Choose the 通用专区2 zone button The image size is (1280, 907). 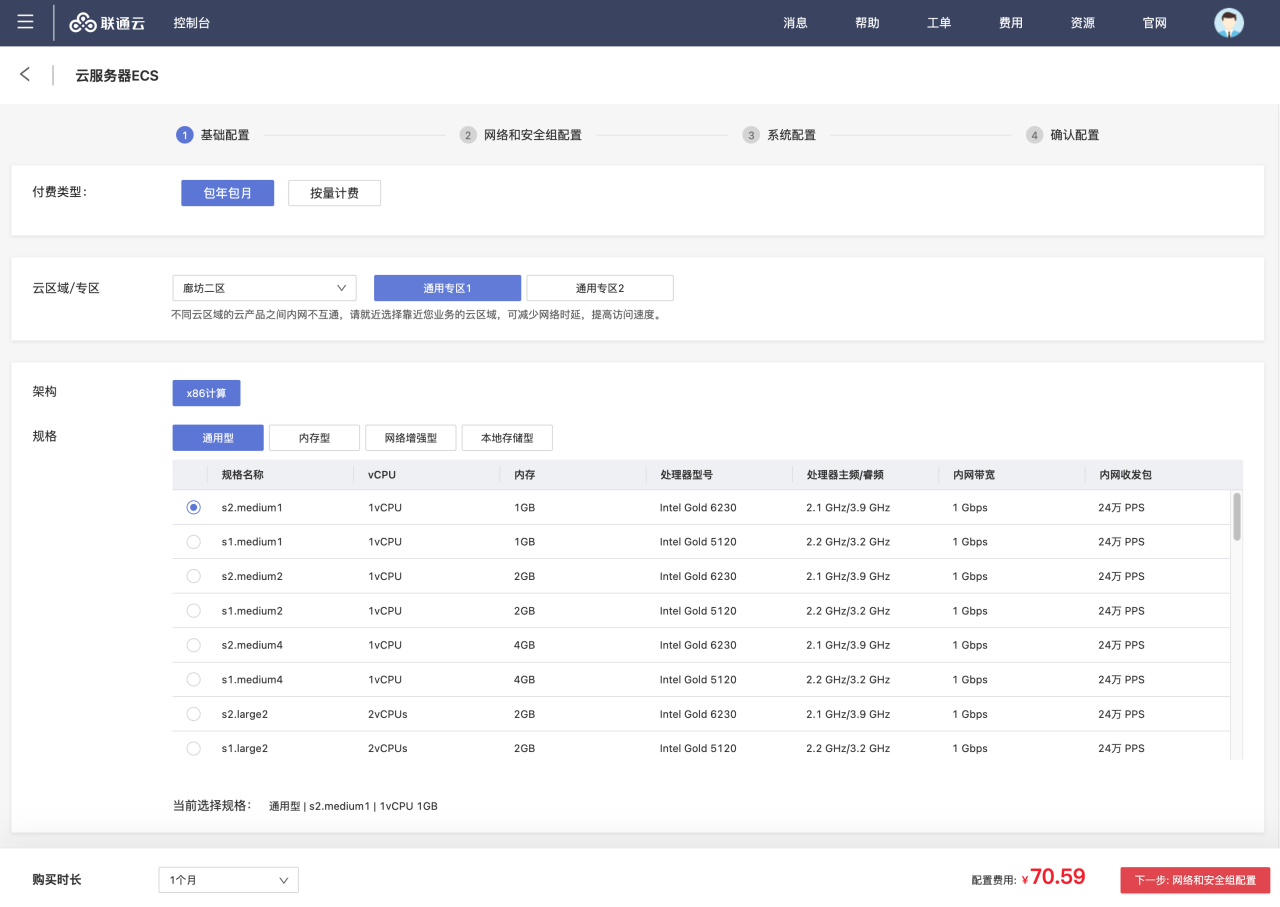point(599,288)
